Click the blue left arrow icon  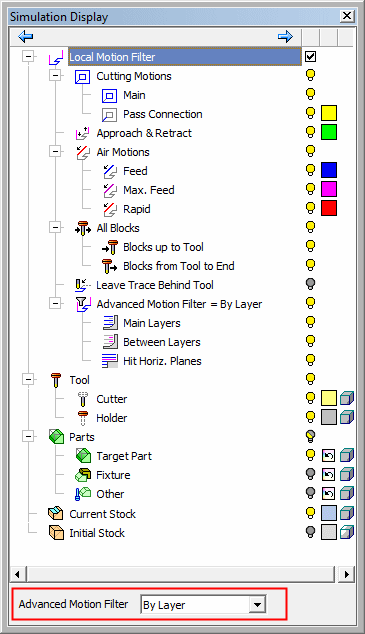tap(25, 37)
